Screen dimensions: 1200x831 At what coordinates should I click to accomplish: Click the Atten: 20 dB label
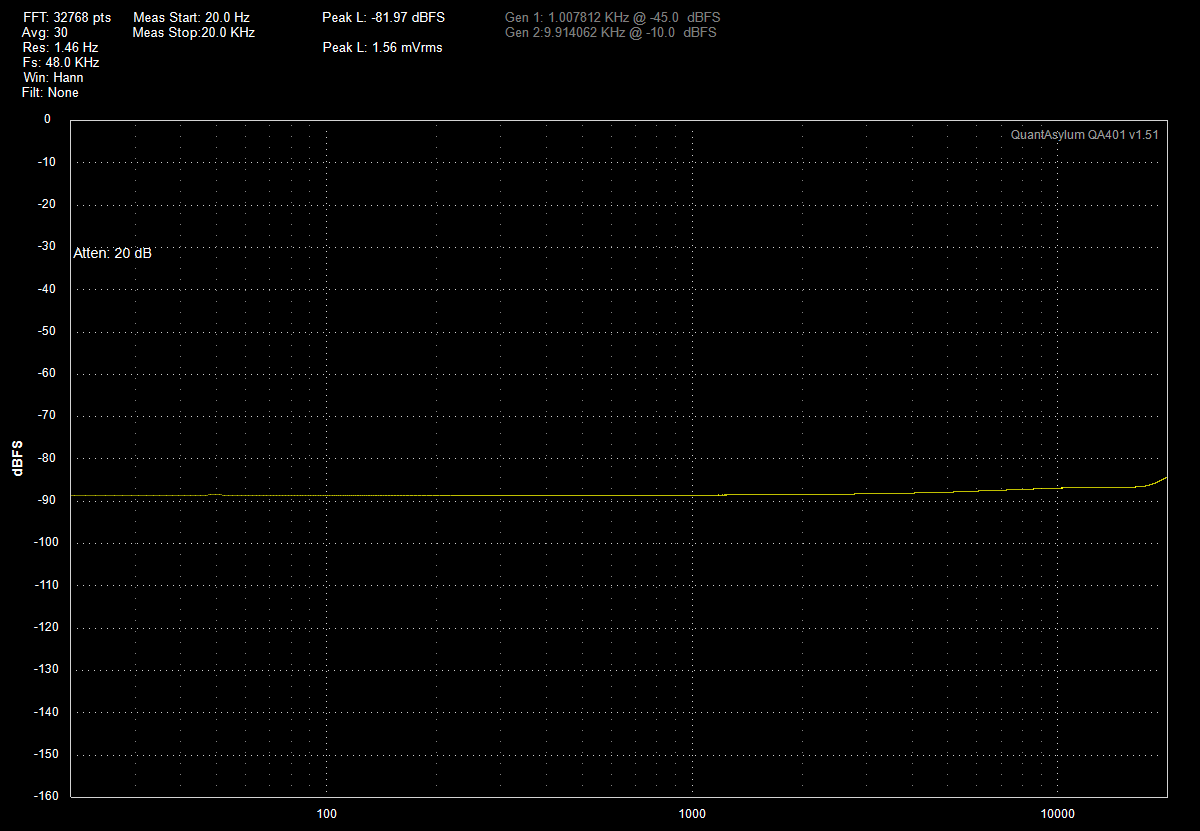[x=113, y=253]
